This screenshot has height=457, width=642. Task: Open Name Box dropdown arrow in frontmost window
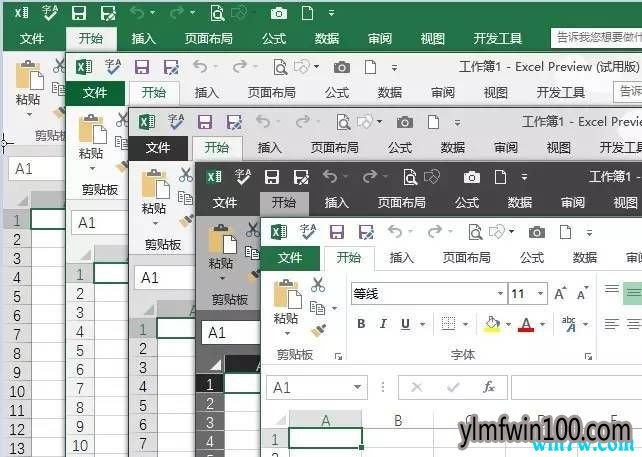tap(357, 387)
